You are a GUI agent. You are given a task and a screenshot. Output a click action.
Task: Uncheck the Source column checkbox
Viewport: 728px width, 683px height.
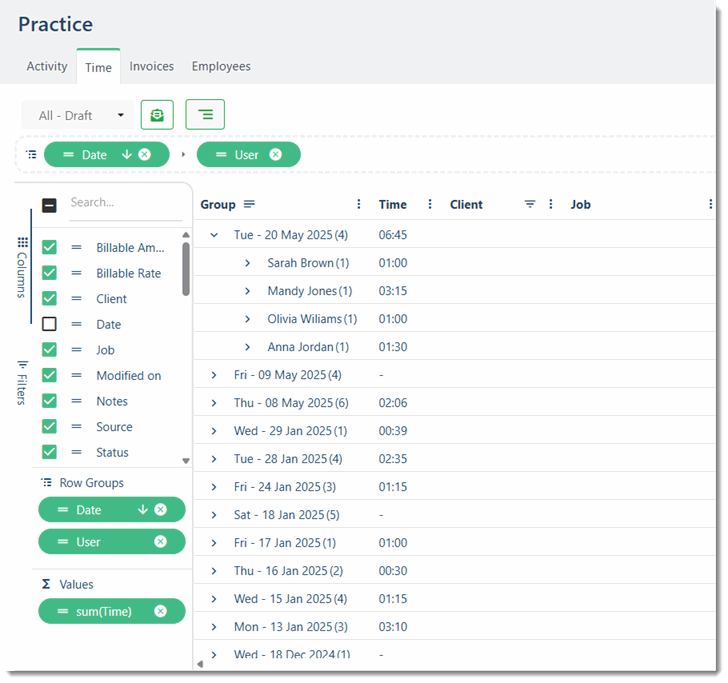[49, 426]
